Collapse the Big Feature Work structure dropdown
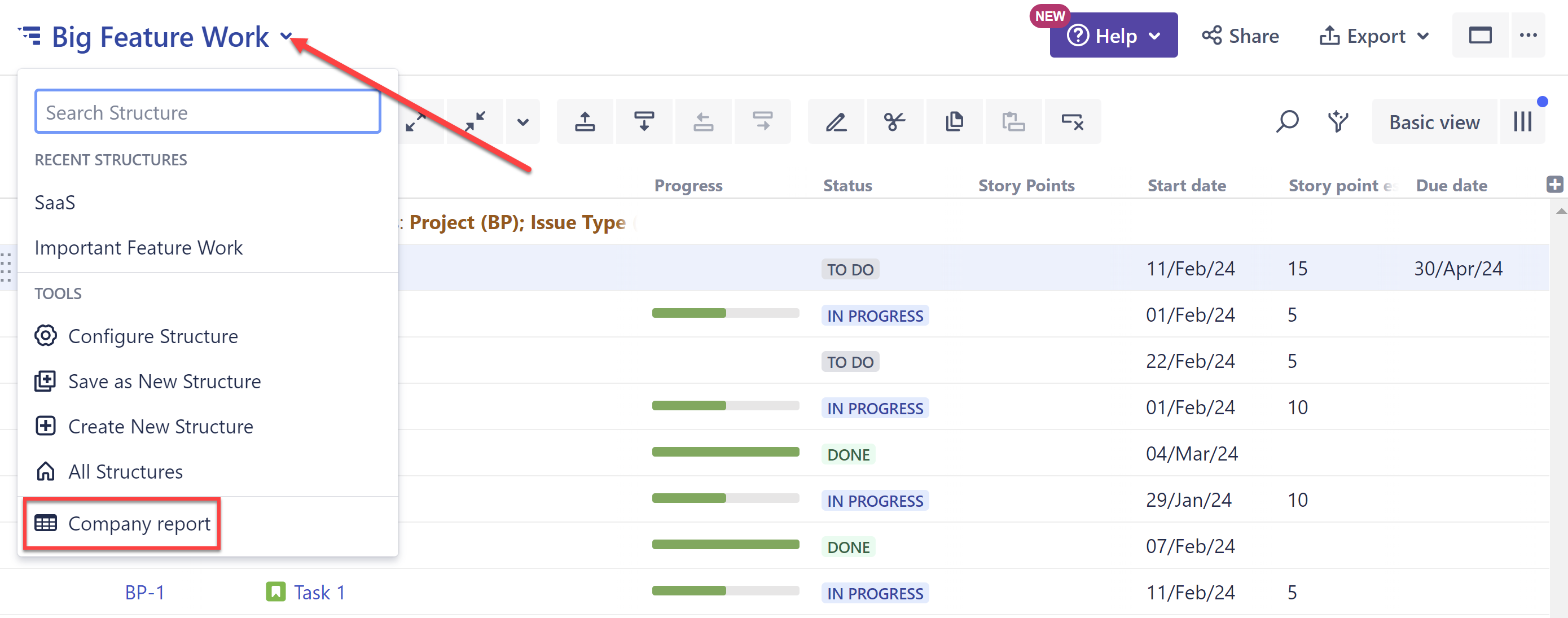The width and height of the screenshot is (1568, 618). click(x=286, y=37)
